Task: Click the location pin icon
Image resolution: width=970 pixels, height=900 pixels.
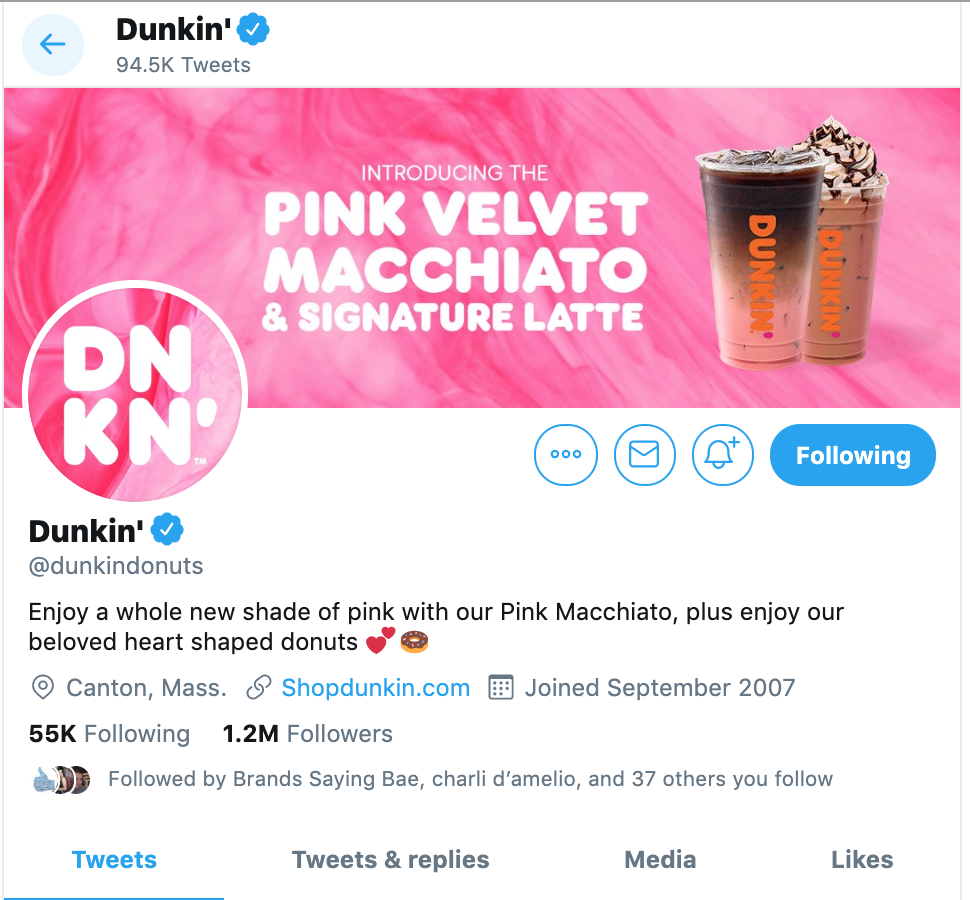Action: click(42, 688)
